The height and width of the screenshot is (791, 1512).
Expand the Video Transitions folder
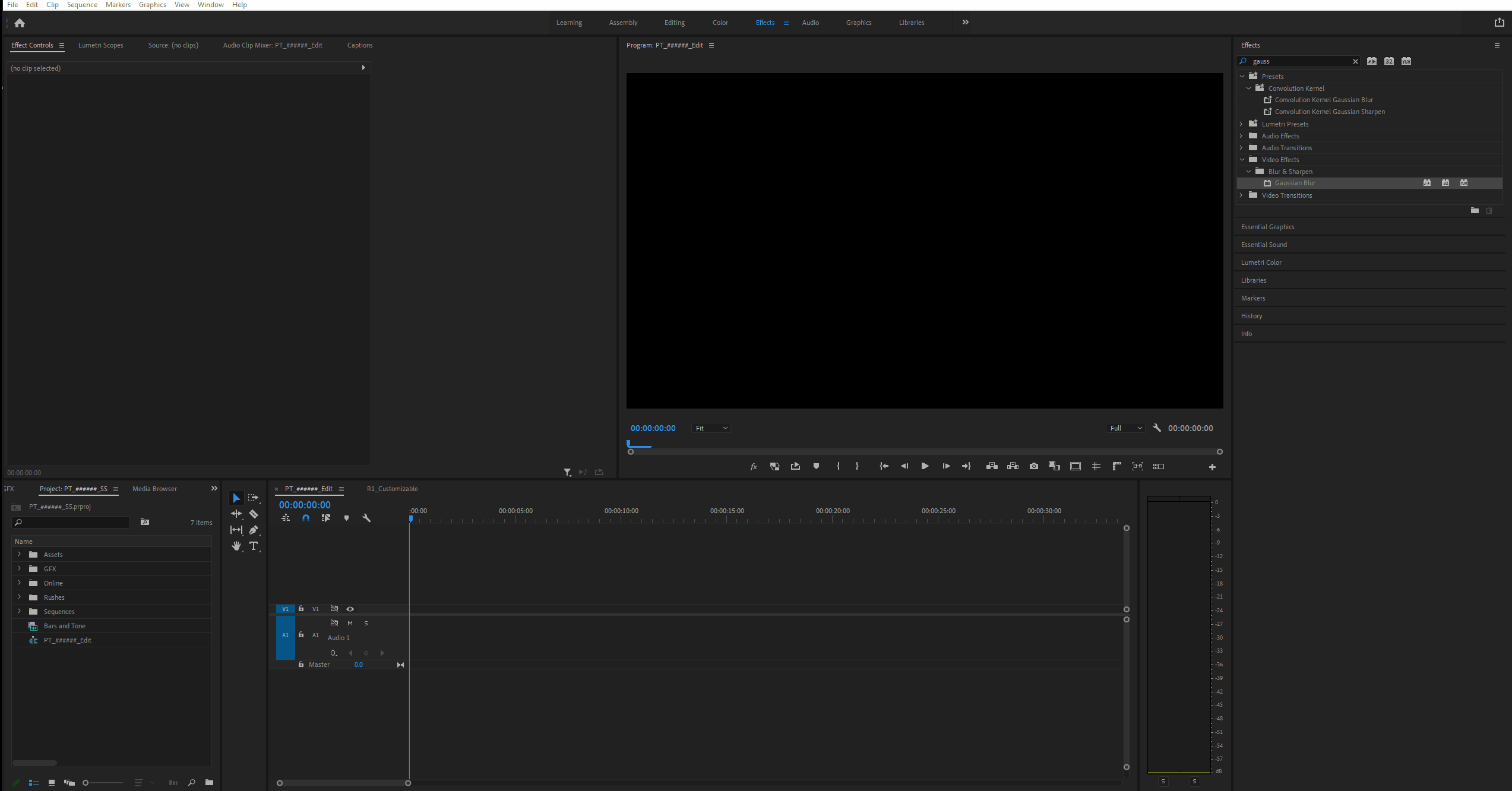[1241, 195]
